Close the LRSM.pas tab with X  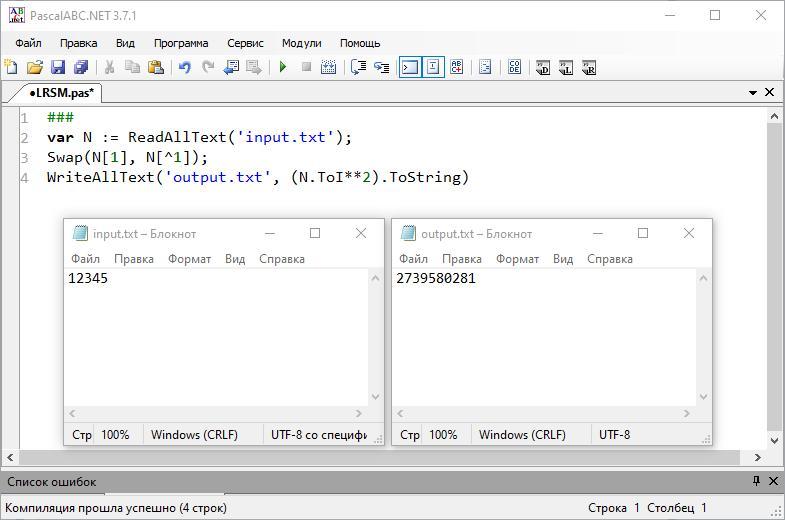coord(769,92)
